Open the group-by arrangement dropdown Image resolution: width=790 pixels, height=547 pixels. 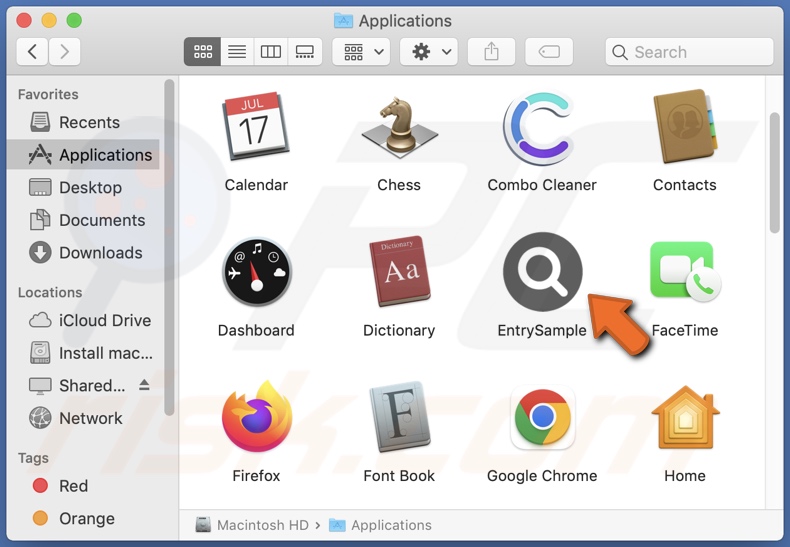click(361, 51)
